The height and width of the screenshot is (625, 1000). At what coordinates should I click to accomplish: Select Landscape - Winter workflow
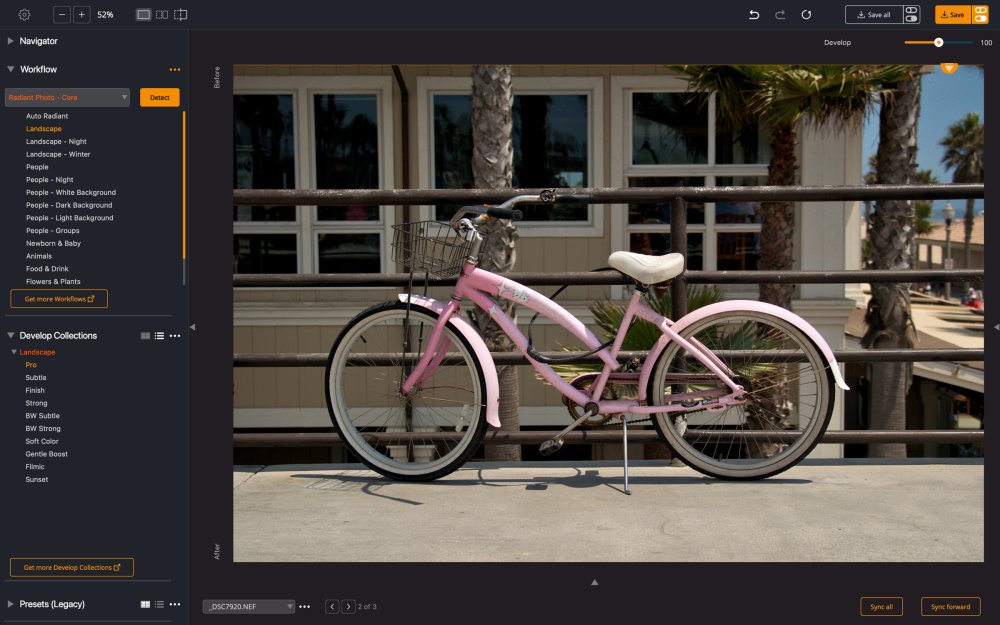tap(58, 154)
